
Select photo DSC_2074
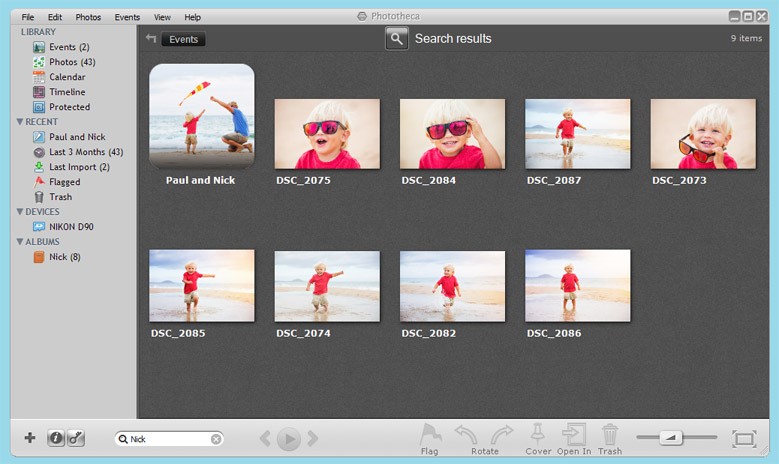pyautogui.click(x=327, y=286)
